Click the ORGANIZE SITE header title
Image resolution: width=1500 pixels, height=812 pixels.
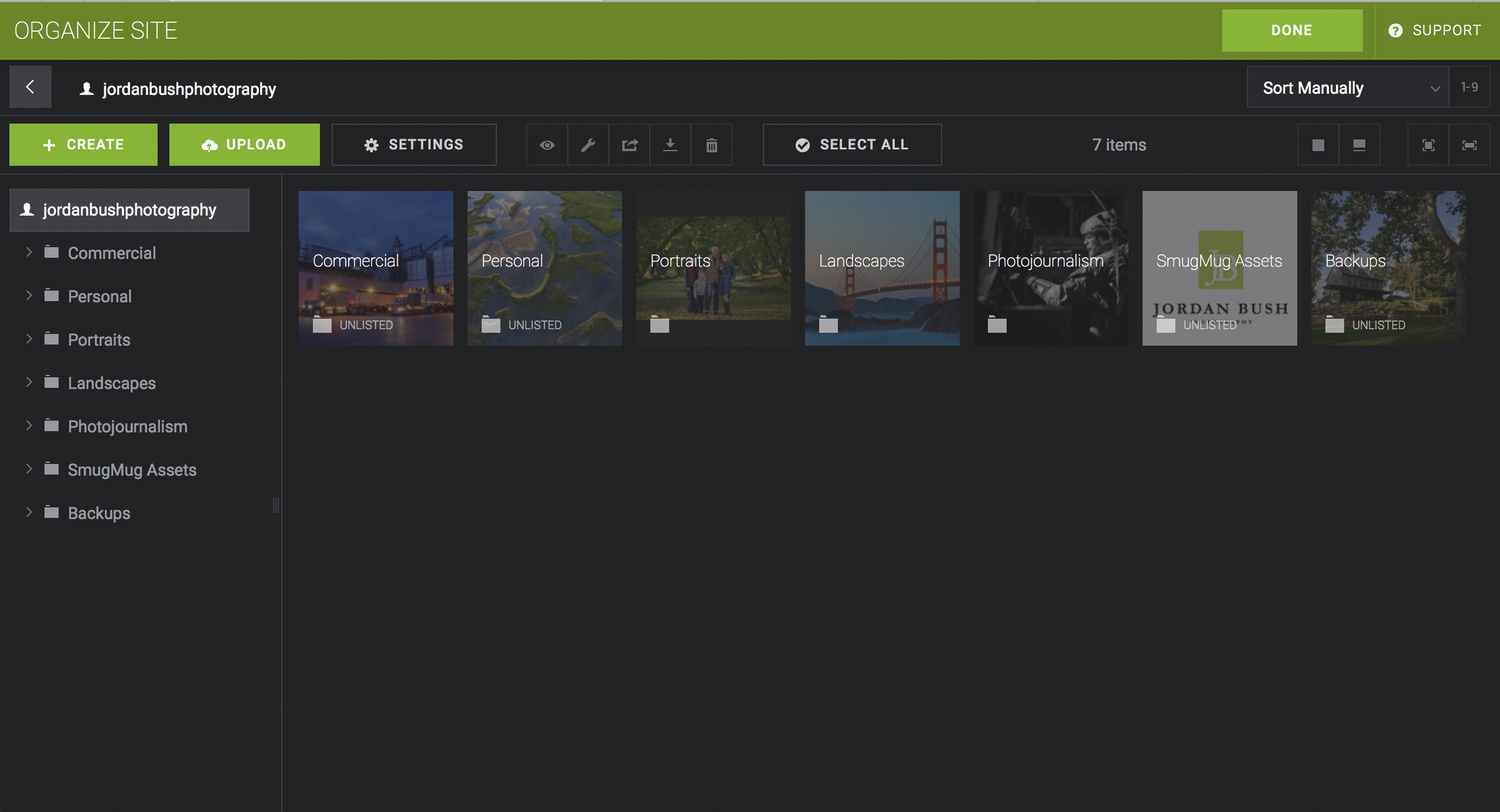click(96, 30)
